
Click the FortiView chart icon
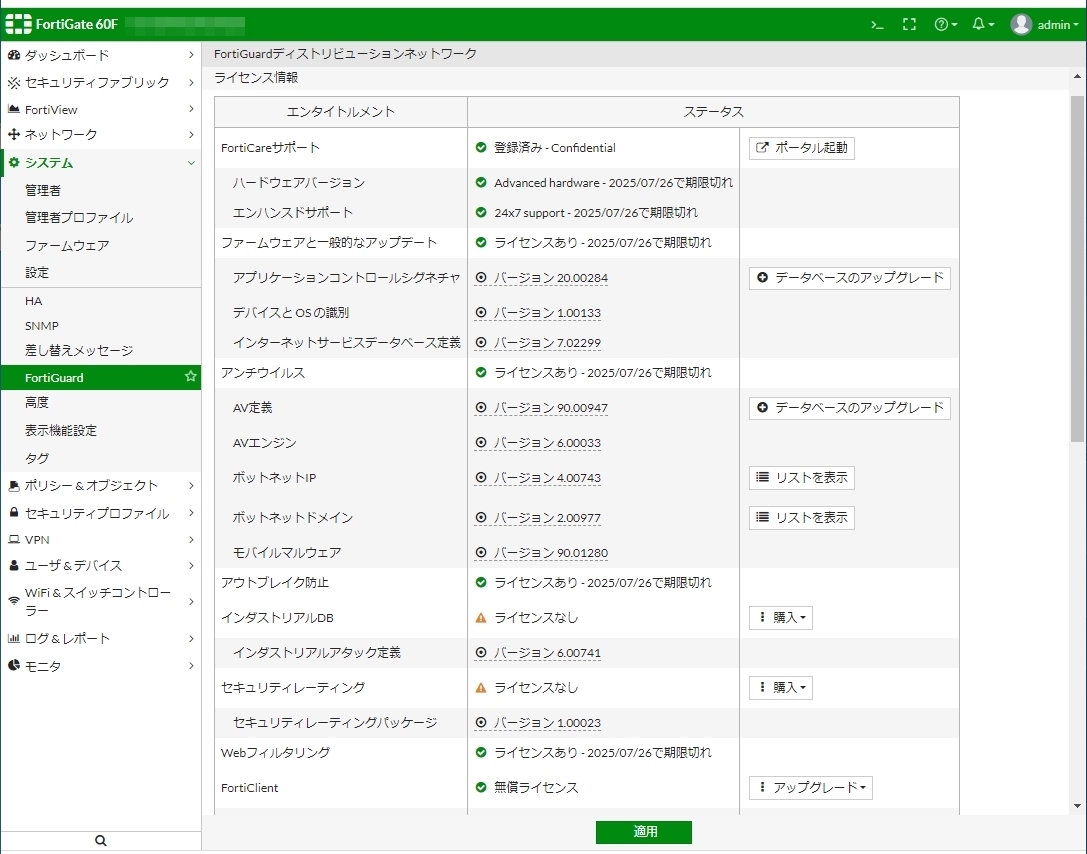pos(13,109)
